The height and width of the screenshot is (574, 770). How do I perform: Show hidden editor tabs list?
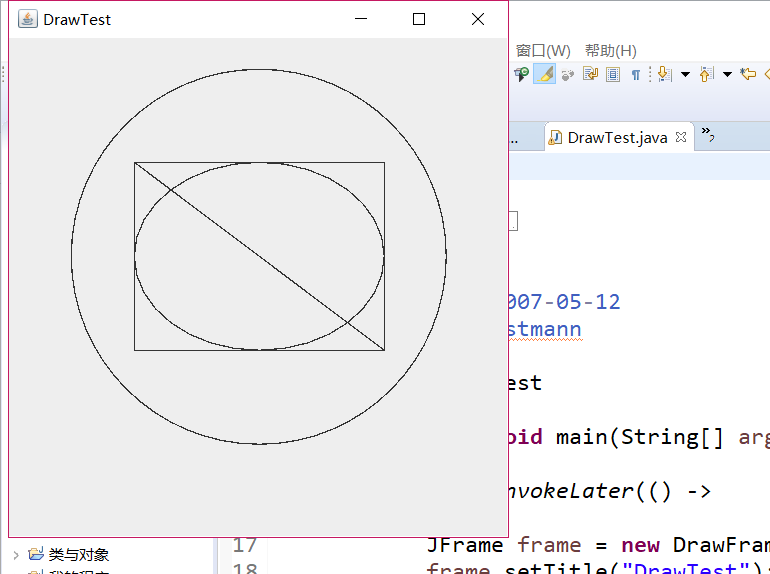tap(708, 134)
